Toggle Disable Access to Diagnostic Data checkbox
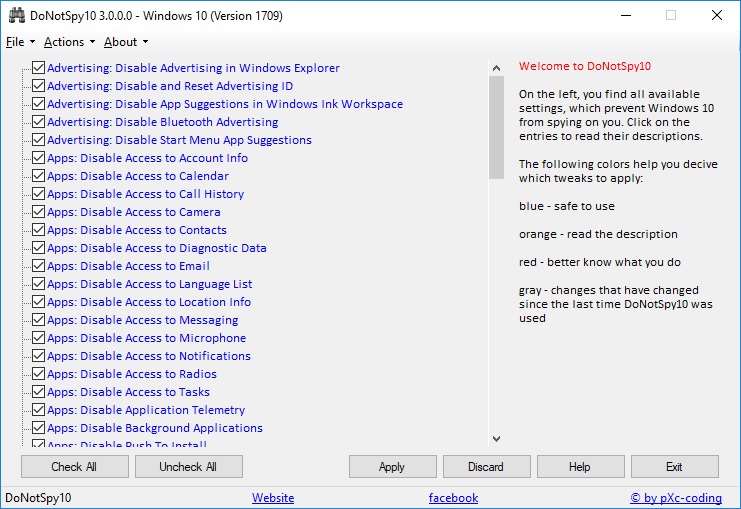The height and width of the screenshot is (509, 741). point(39,247)
